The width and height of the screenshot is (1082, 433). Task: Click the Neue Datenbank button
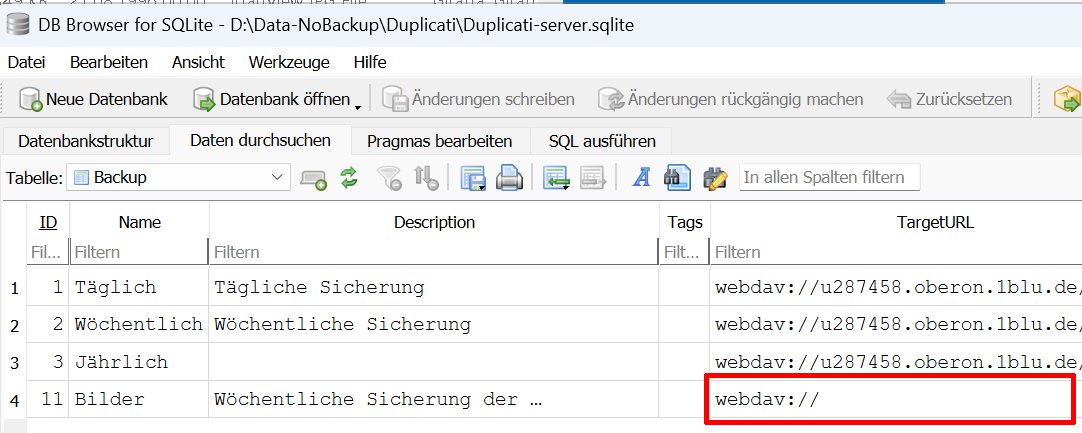pyautogui.click(x=93, y=99)
